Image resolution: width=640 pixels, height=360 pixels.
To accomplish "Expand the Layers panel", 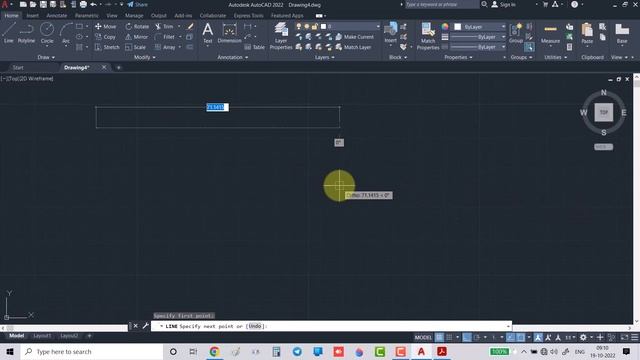I will [325, 58].
